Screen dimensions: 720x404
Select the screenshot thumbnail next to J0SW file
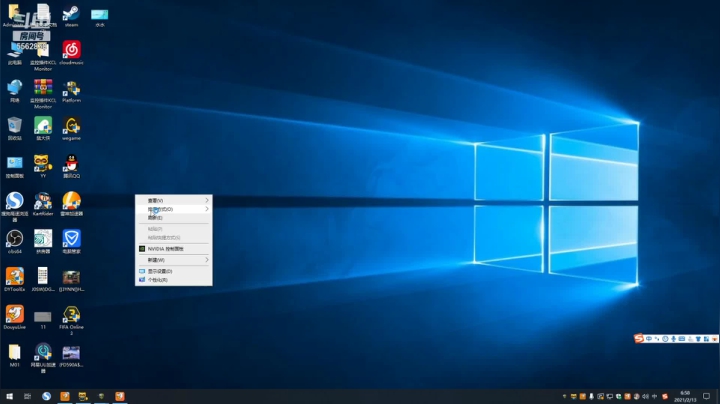pyautogui.click(x=71, y=280)
